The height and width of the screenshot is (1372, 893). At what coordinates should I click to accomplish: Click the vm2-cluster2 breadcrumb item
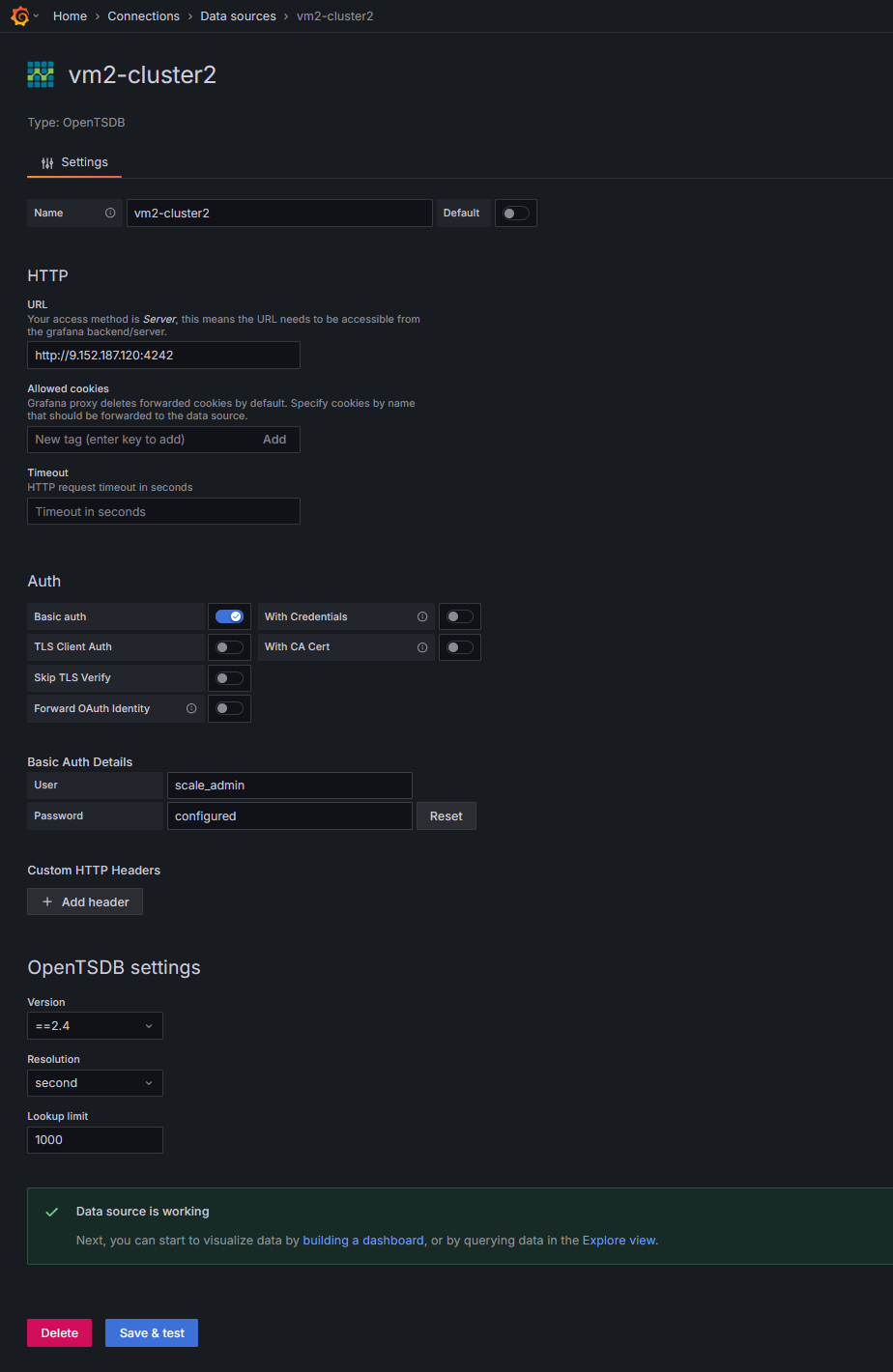pyautogui.click(x=334, y=16)
